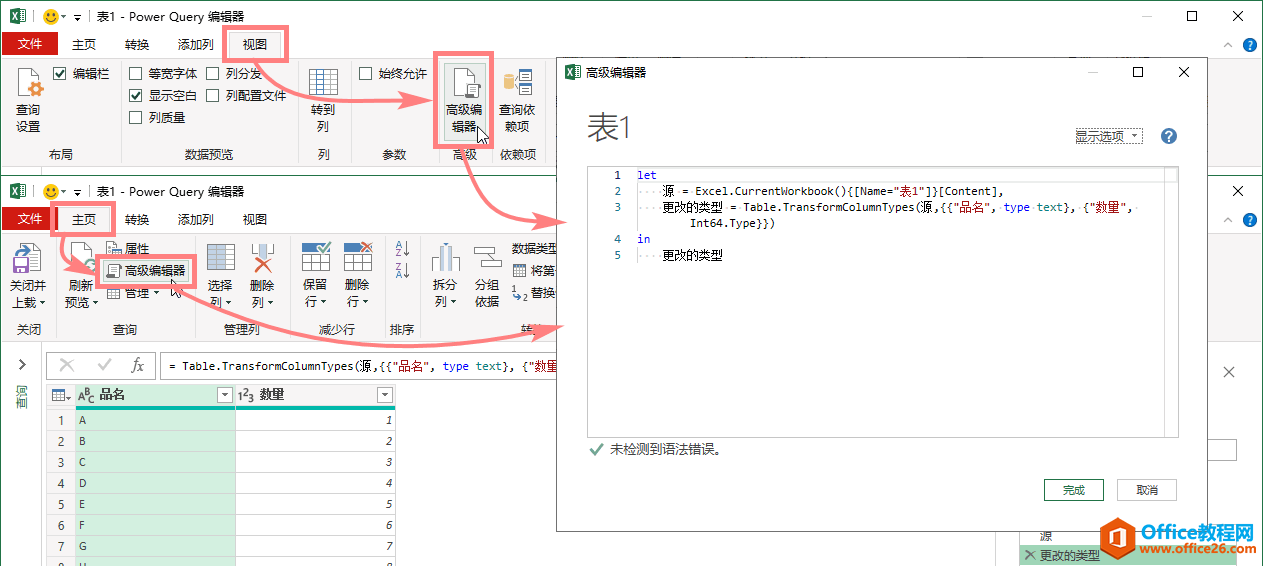The image size is (1263, 566).
Task: Enable the 等宽字体 checkbox
Action: (136, 73)
